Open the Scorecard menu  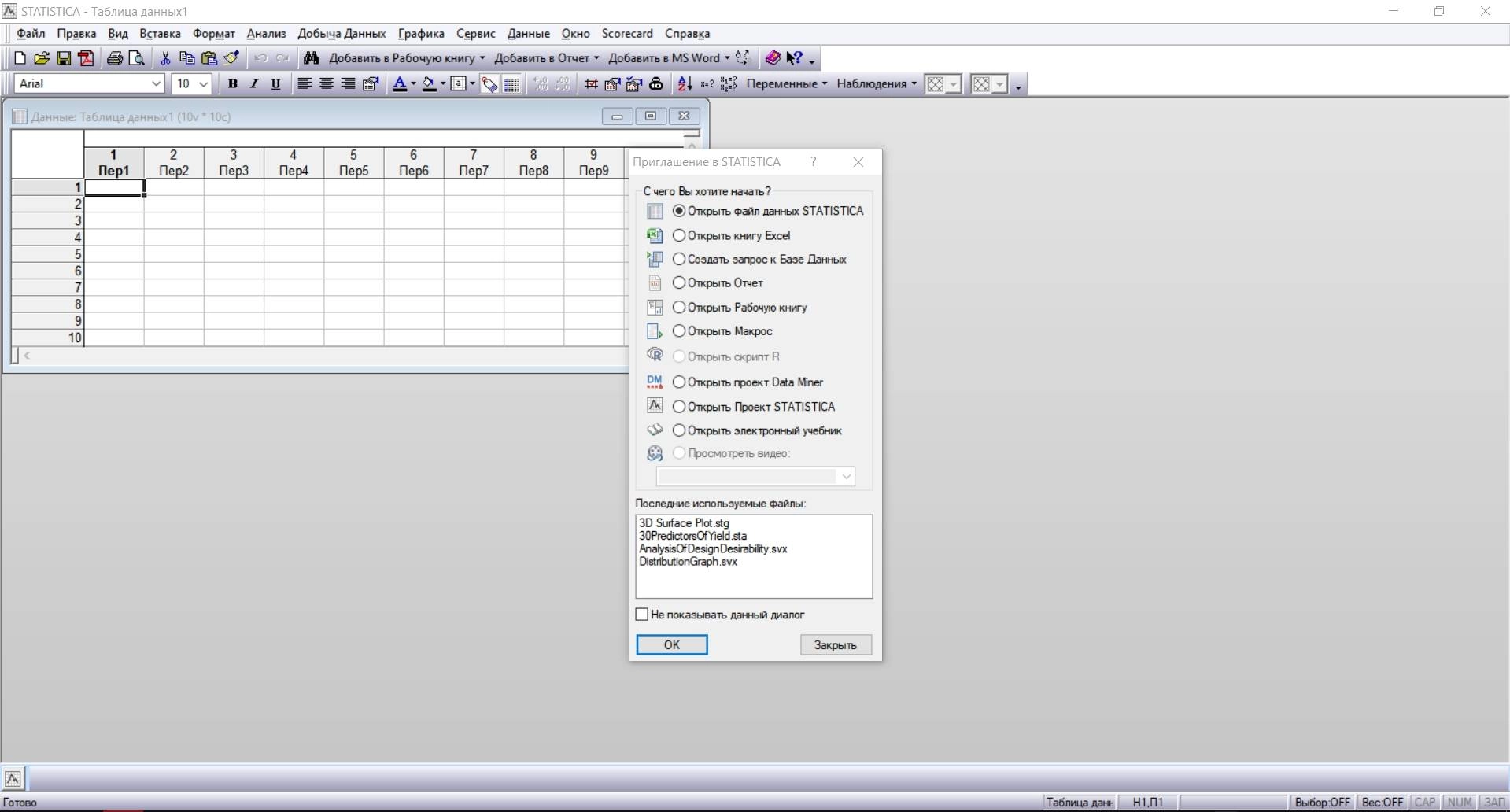click(627, 34)
